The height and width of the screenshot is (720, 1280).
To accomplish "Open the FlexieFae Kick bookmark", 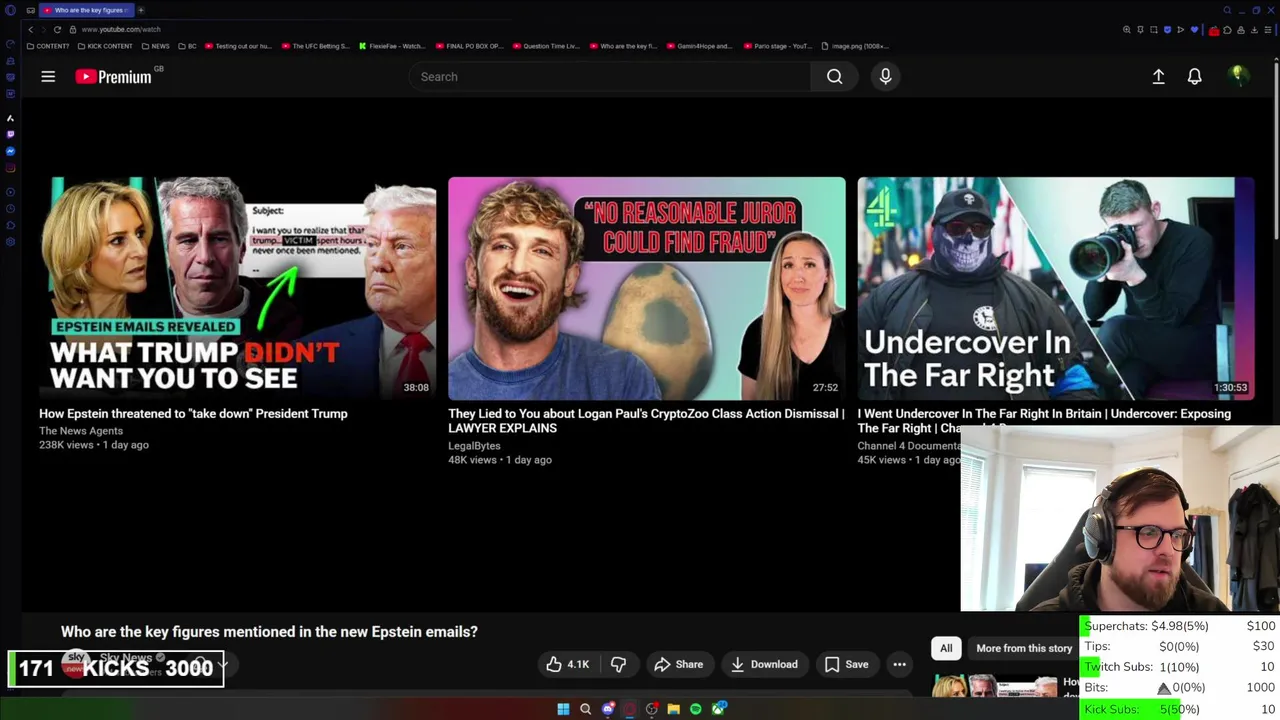I will 392,46.
